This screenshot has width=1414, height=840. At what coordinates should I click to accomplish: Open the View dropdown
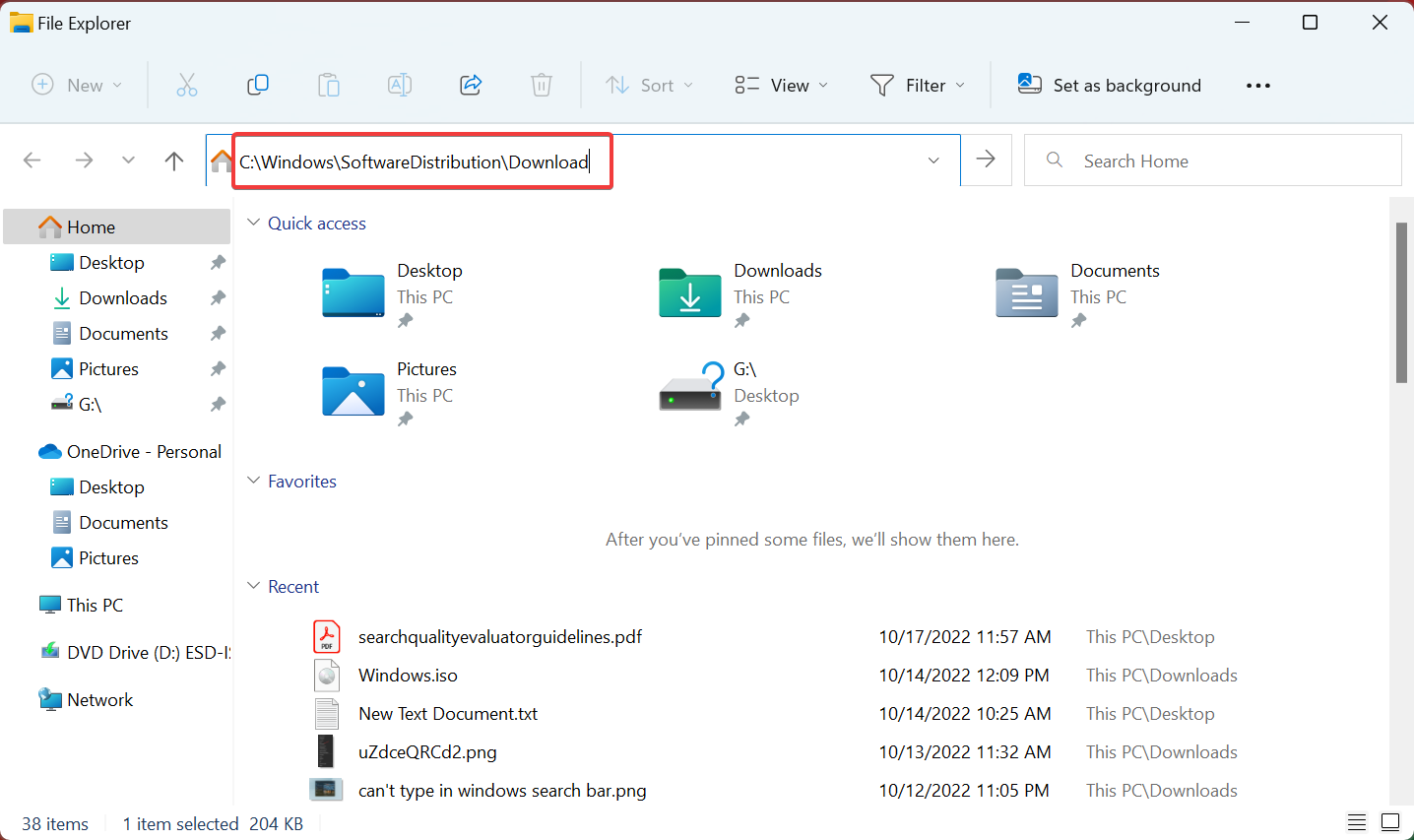tap(782, 86)
